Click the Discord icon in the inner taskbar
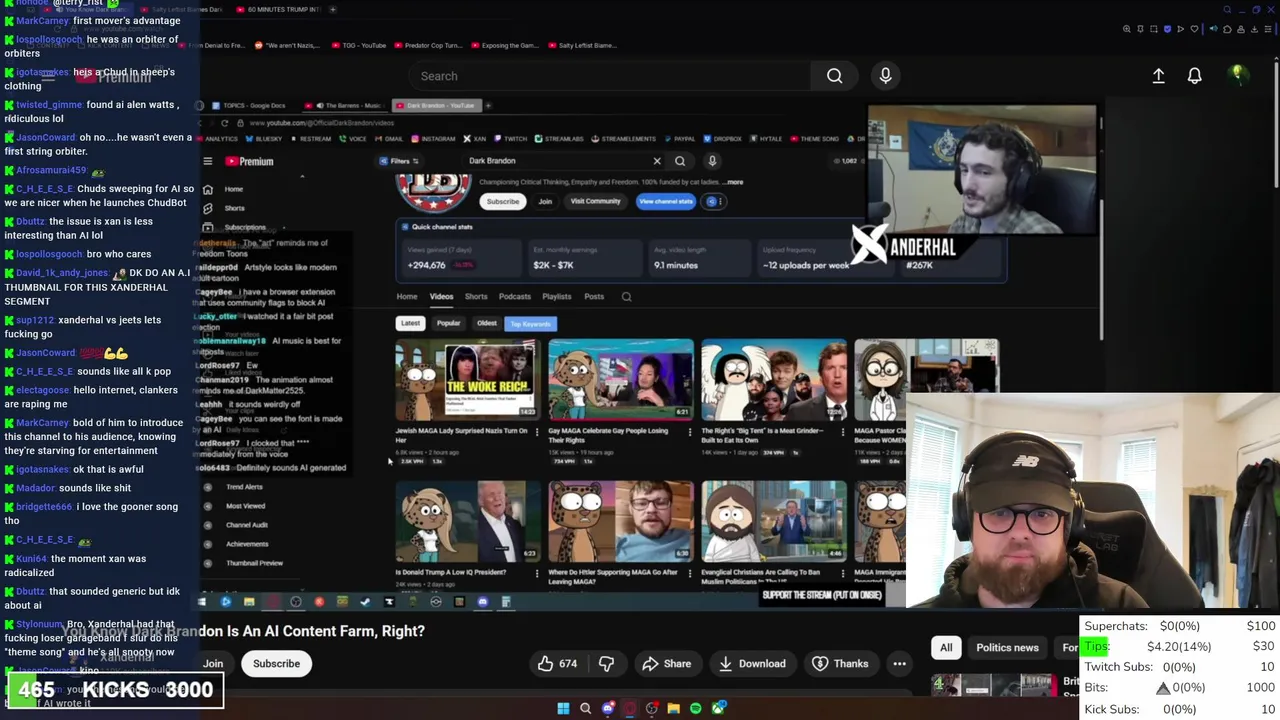Viewport: 1280px width, 720px height. 482,602
